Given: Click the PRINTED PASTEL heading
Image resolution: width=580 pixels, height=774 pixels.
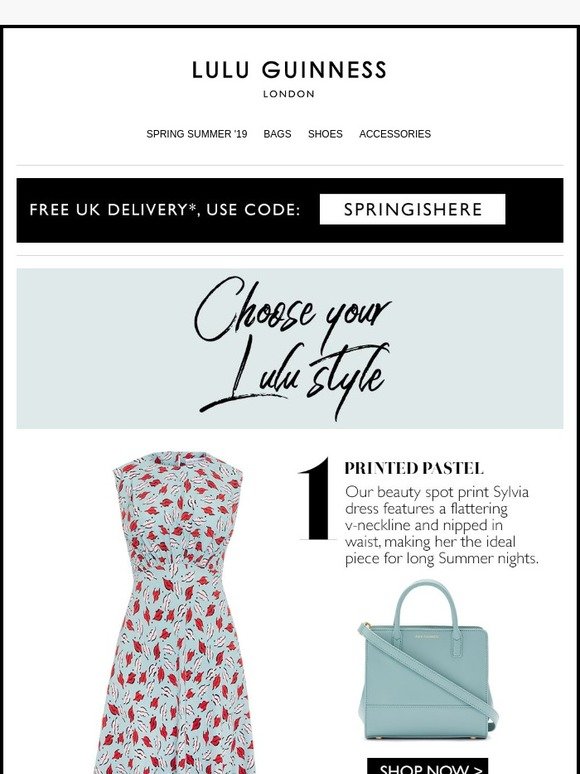Looking at the screenshot, I should pyautogui.click(x=414, y=468).
